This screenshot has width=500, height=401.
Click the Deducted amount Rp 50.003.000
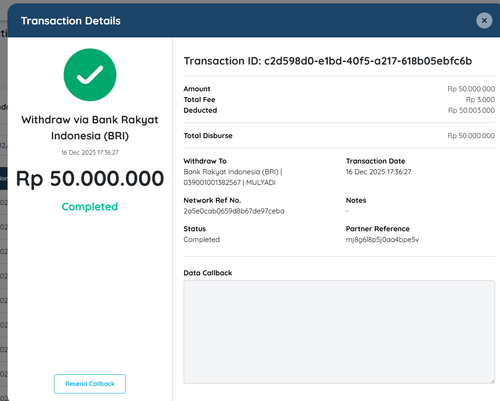point(471,110)
